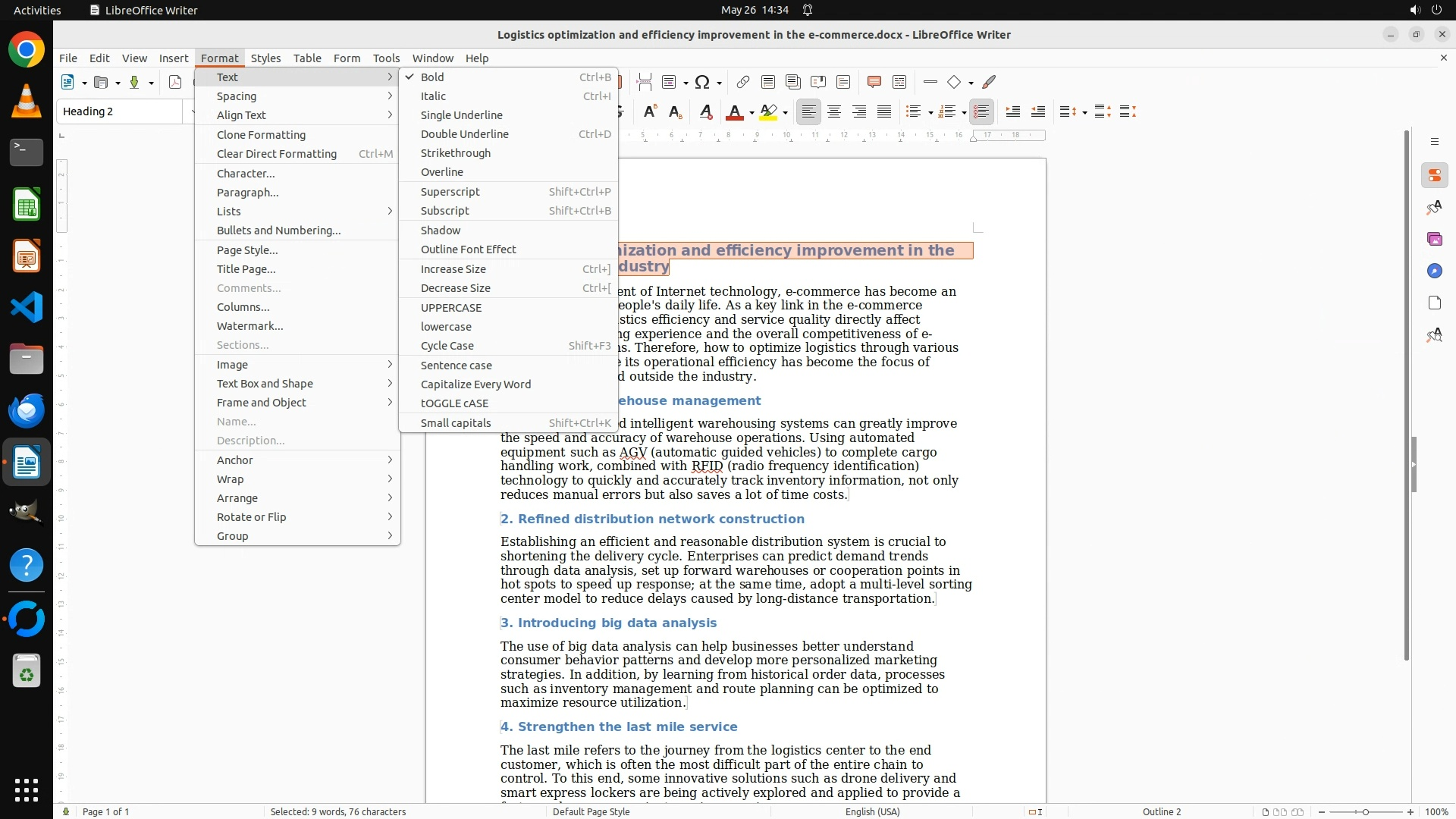Open the highlighting color dropdown arrow
The width and height of the screenshot is (1456, 819).
[786, 113]
